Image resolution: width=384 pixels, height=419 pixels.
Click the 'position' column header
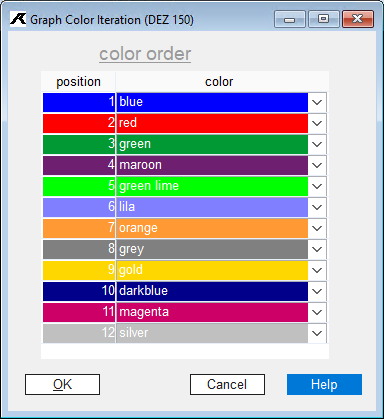pyautogui.click(x=78, y=81)
